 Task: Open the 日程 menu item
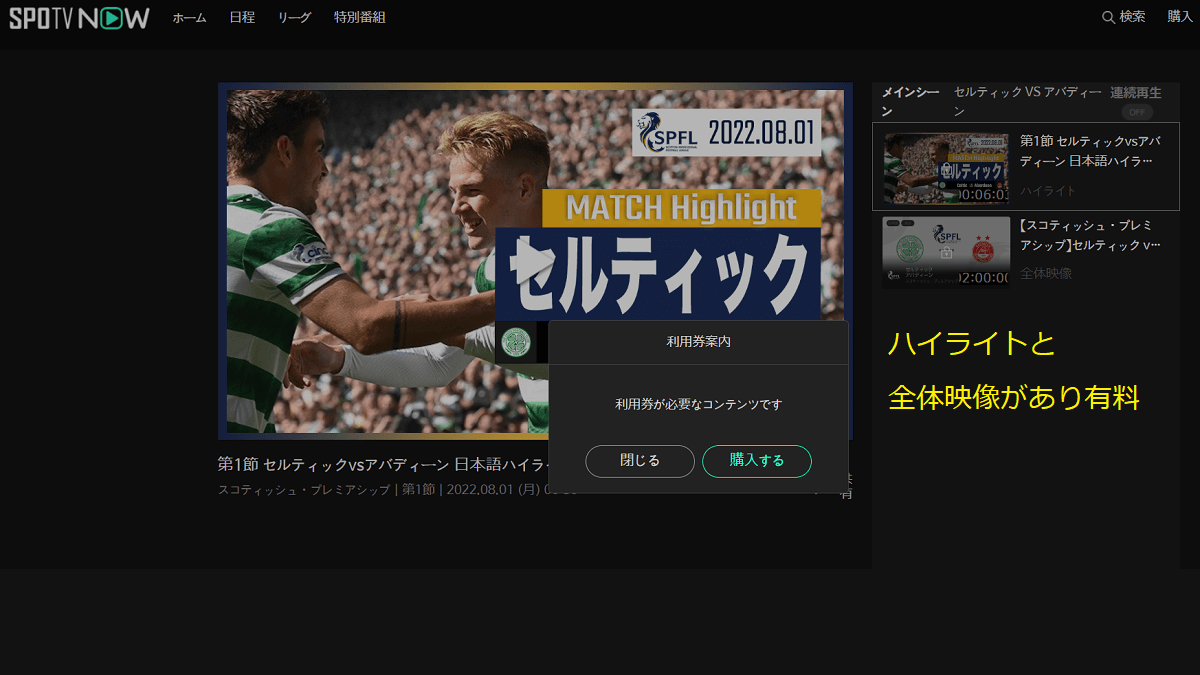[242, 18]
